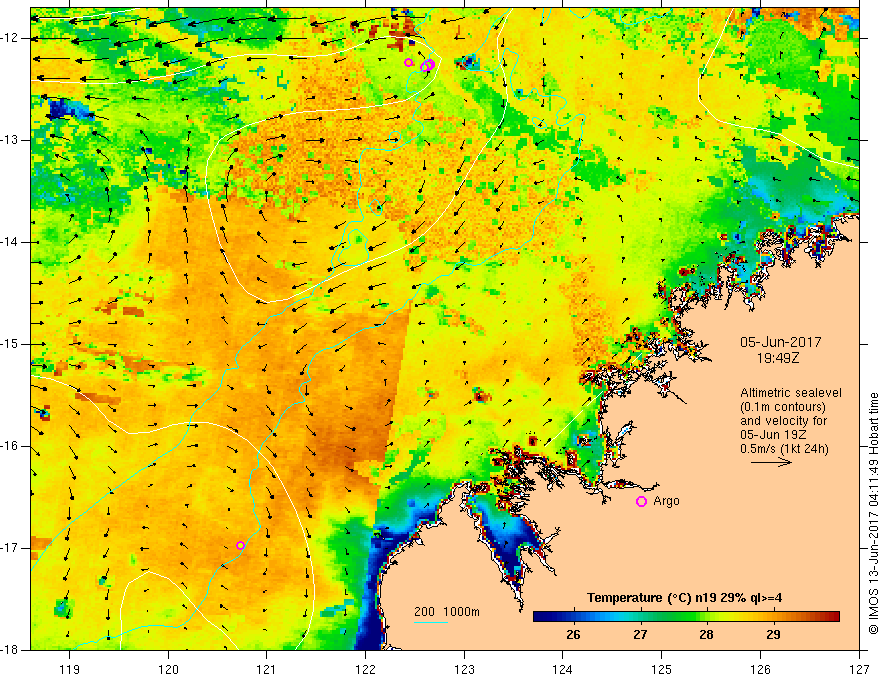Viewport: 880px width, 680px height.
Task: Click longitude axis label '126'
Action: pos(760,669)
